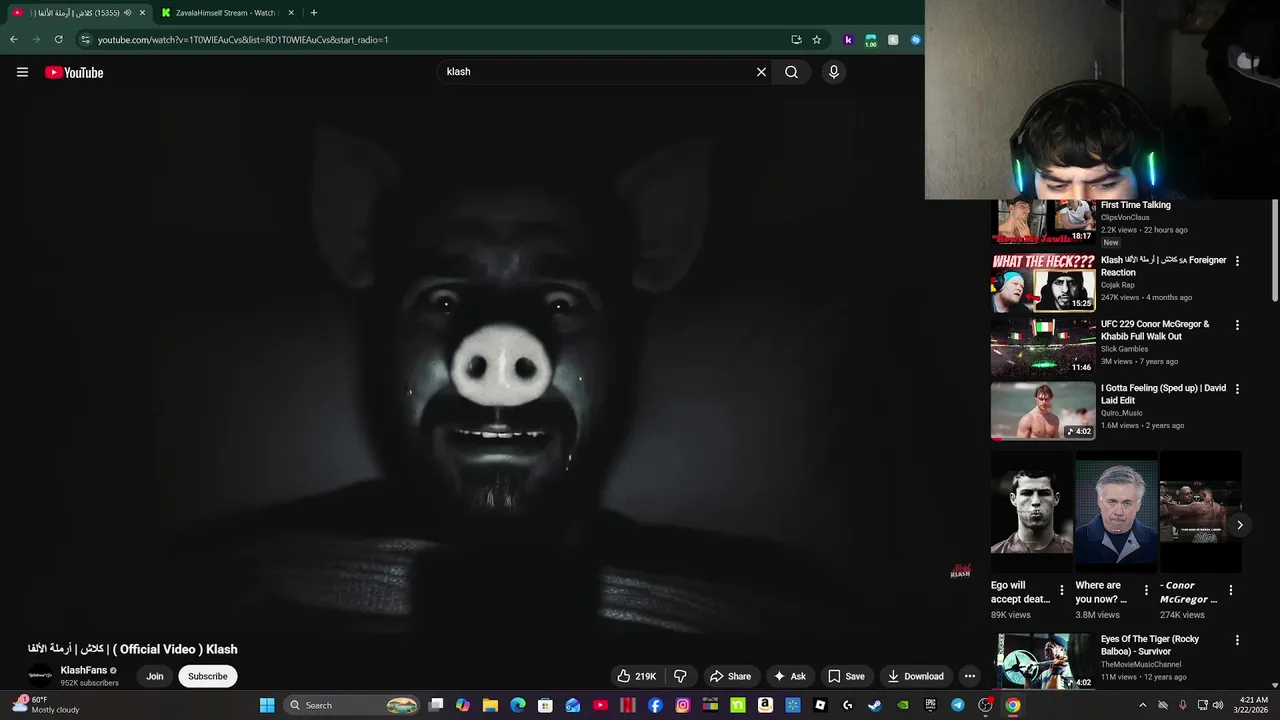Open options for UFC 229 video
Image resolution: width=1280 pixels, height=720 pixels.
coord(1237,325)
